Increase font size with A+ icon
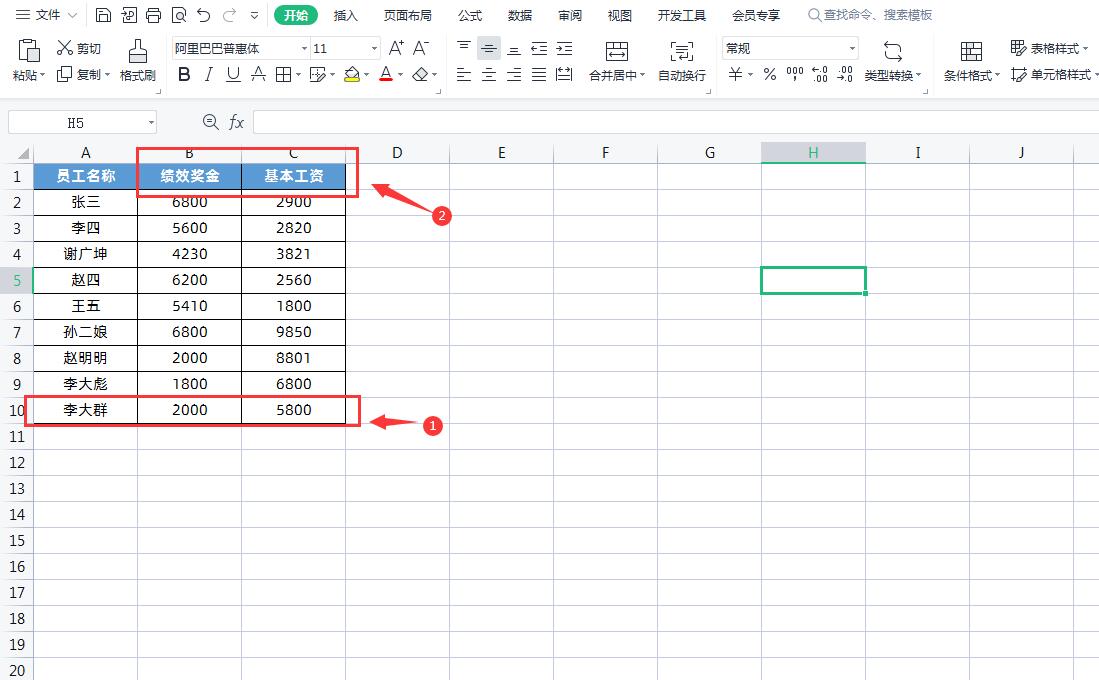This screenshot has width=1099, height=680. 396,48
